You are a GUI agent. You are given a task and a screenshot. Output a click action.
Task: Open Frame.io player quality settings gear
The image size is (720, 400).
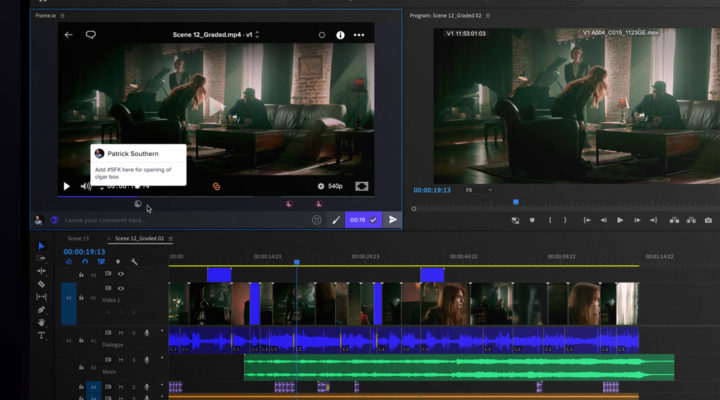point(321,186)
